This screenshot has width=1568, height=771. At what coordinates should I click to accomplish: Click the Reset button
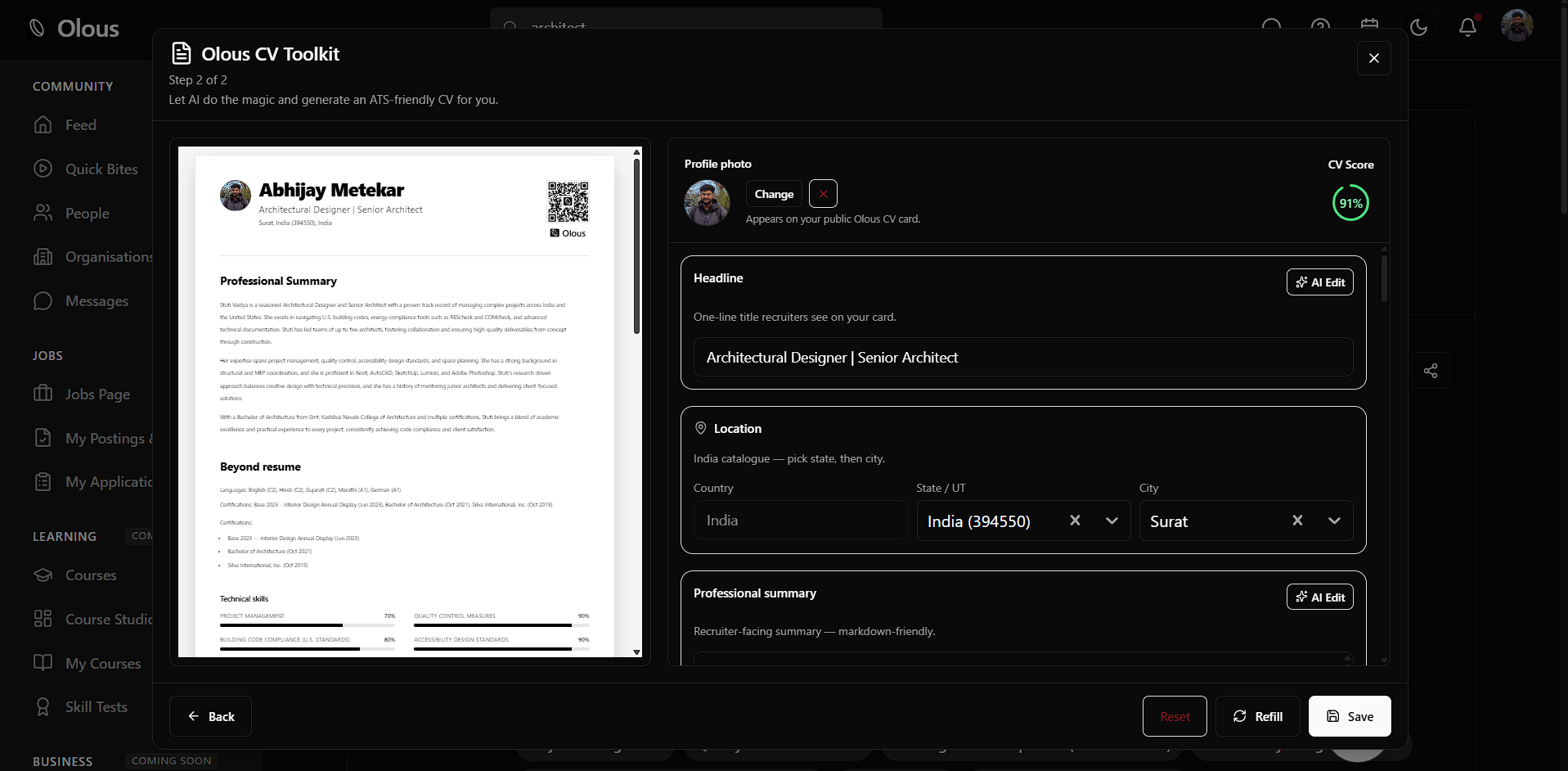[1175, 716]
